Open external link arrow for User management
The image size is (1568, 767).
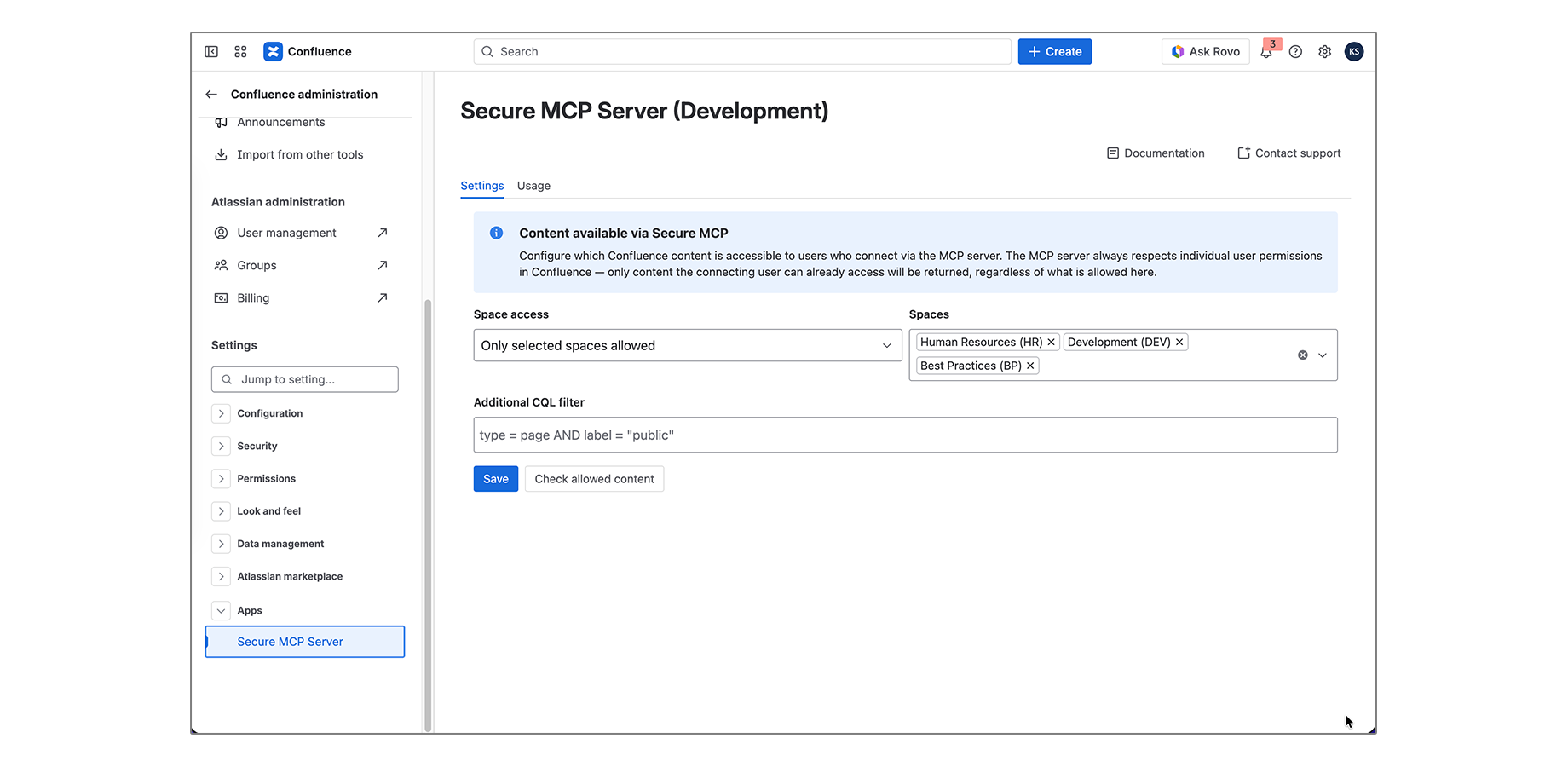pyautogui.click(x=383, y=233)
